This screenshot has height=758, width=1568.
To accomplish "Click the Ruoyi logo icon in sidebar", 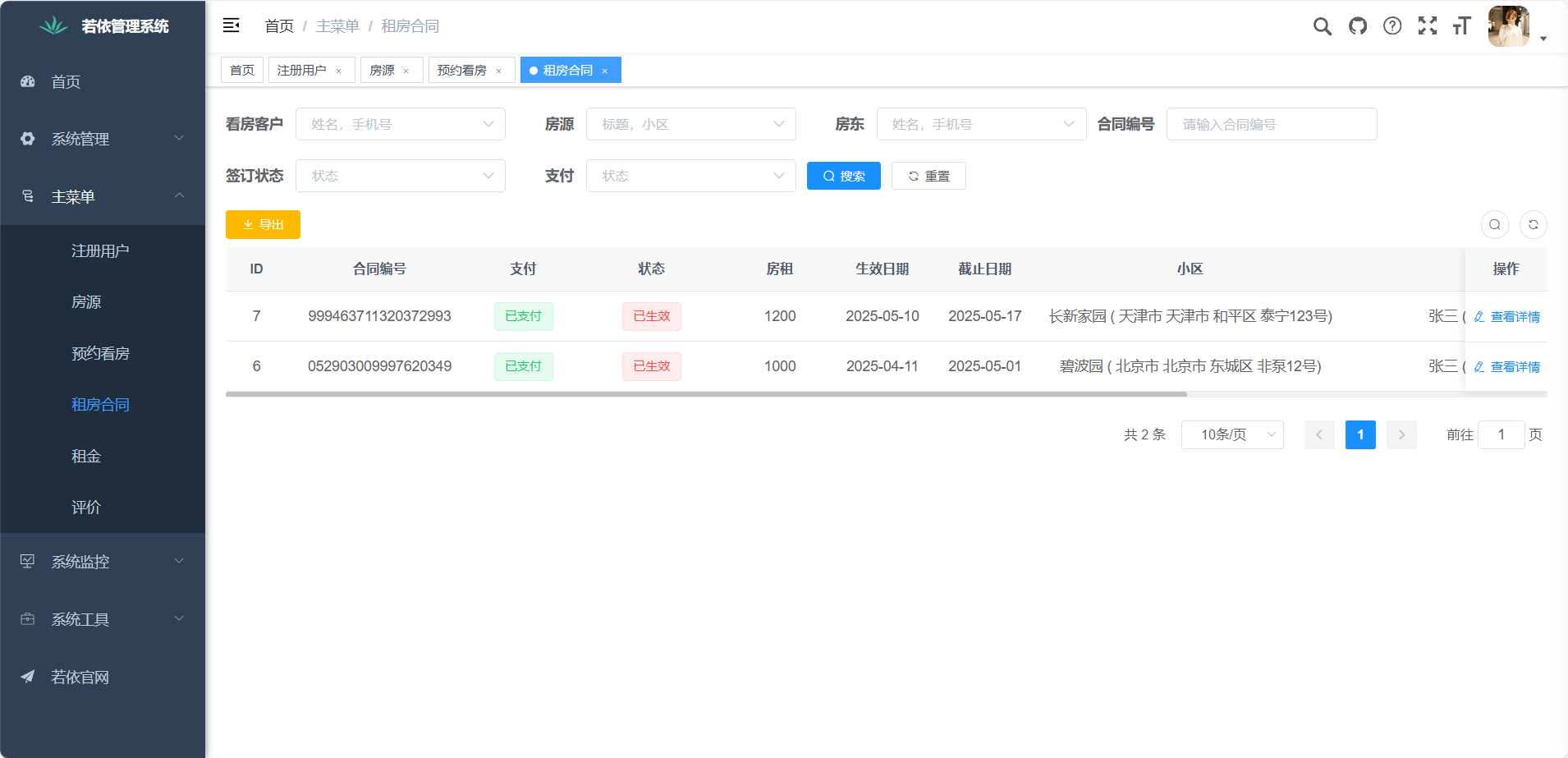I will coord(54,26).
